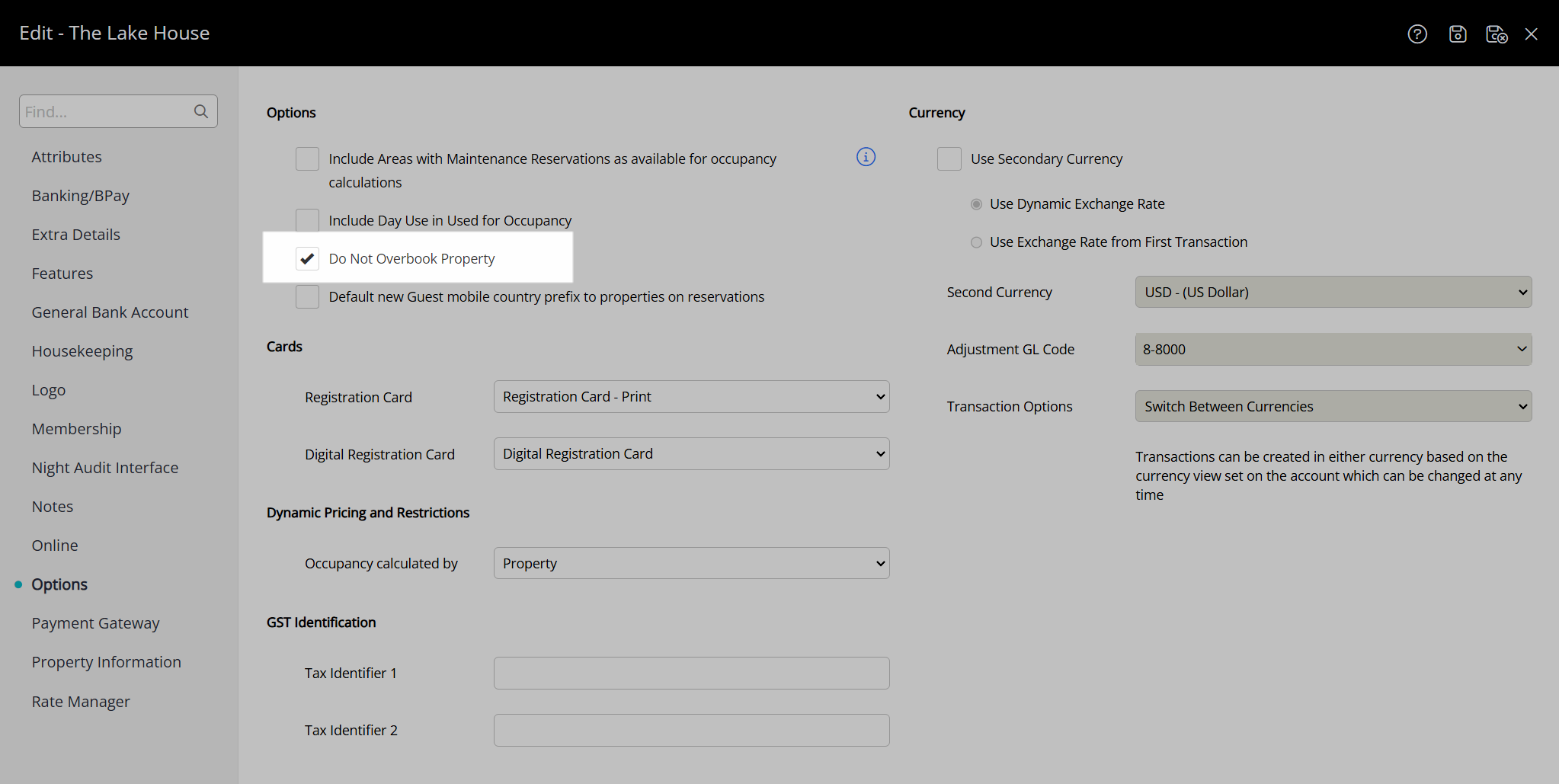Open Transaction Options dropdown
Image resolution: width=1559 pixels, height=784 pixels.
click(x=1333, y=406)
